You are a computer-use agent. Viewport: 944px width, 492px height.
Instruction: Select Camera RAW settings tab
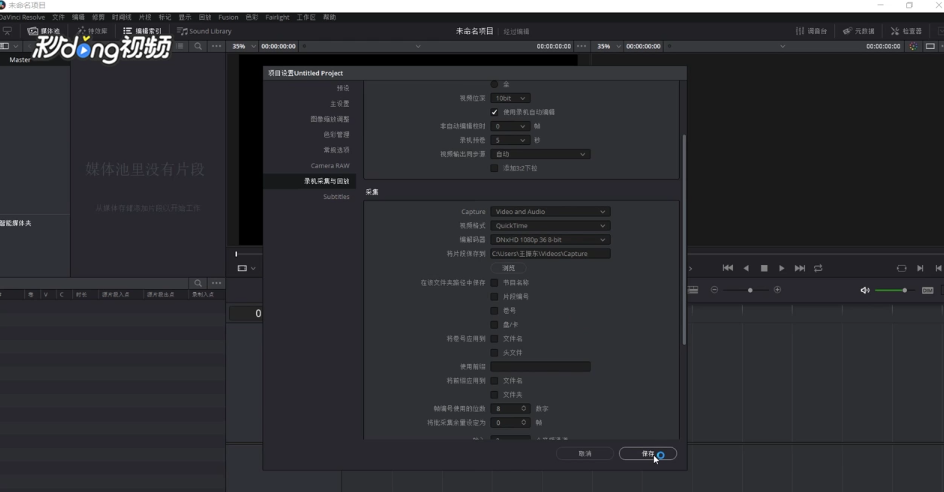click(330, 166)
